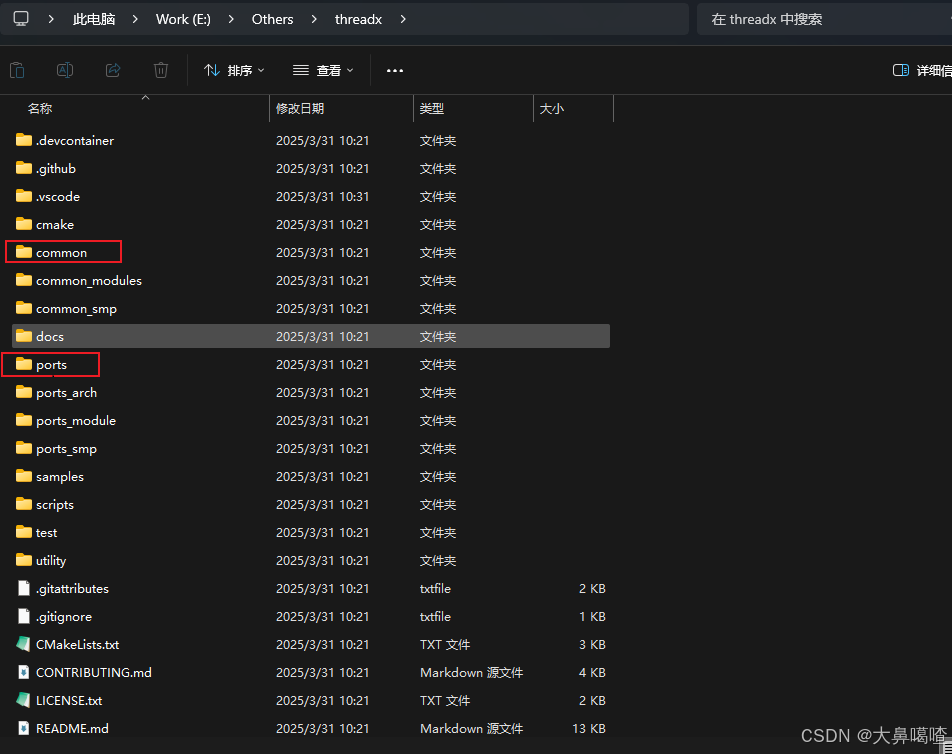Click Markdown 源文件 type of CONTRIBUTING.md
Image resolution: width=952 pixels, height=754 pixels.
471,673
